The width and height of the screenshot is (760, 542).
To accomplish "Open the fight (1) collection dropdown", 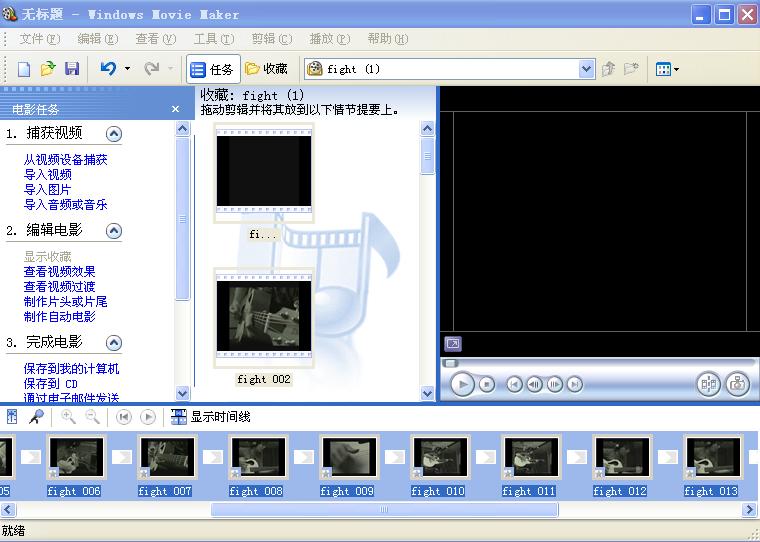I will coord(586,69).
